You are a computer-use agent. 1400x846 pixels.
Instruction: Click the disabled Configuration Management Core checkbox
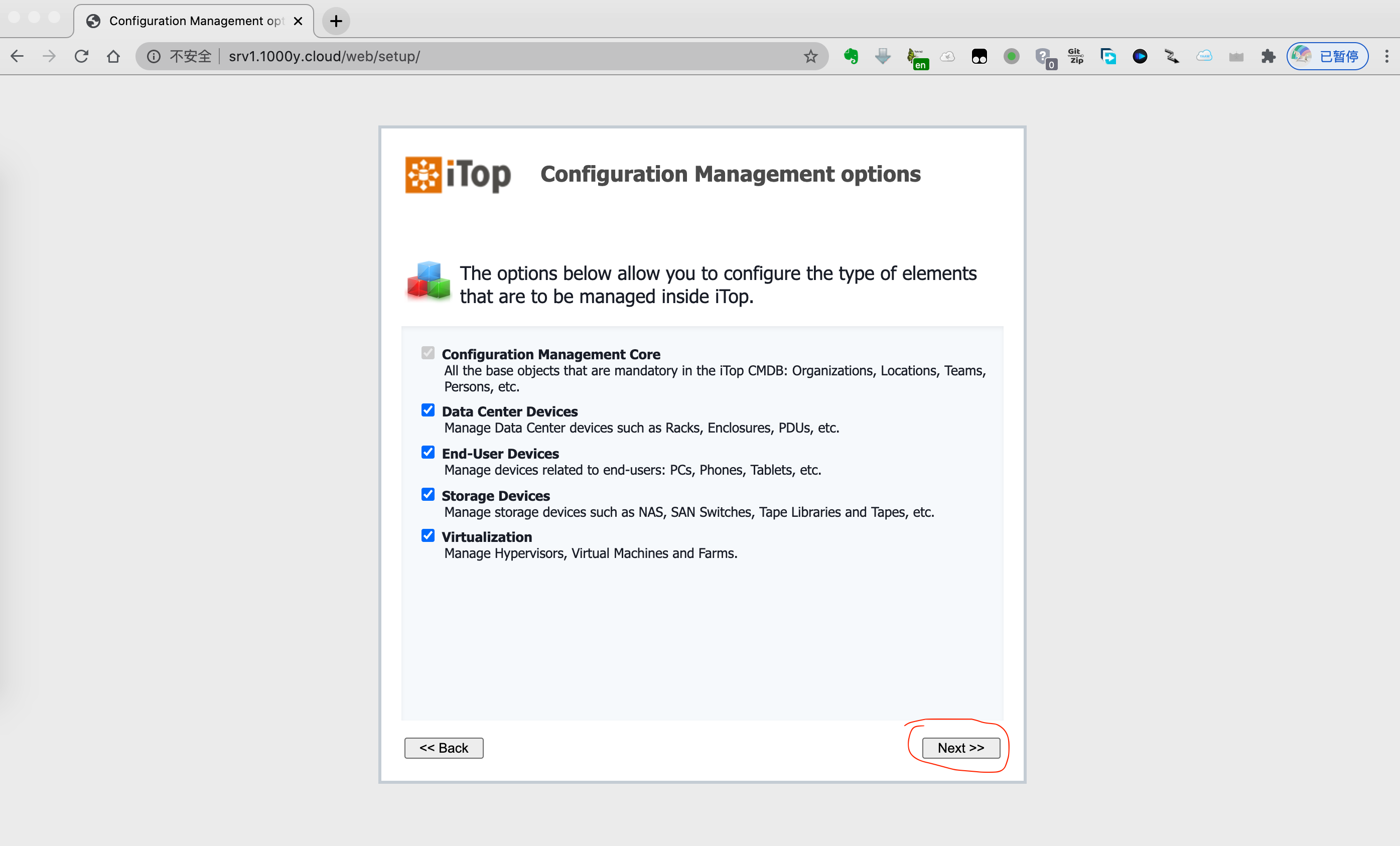428,353
